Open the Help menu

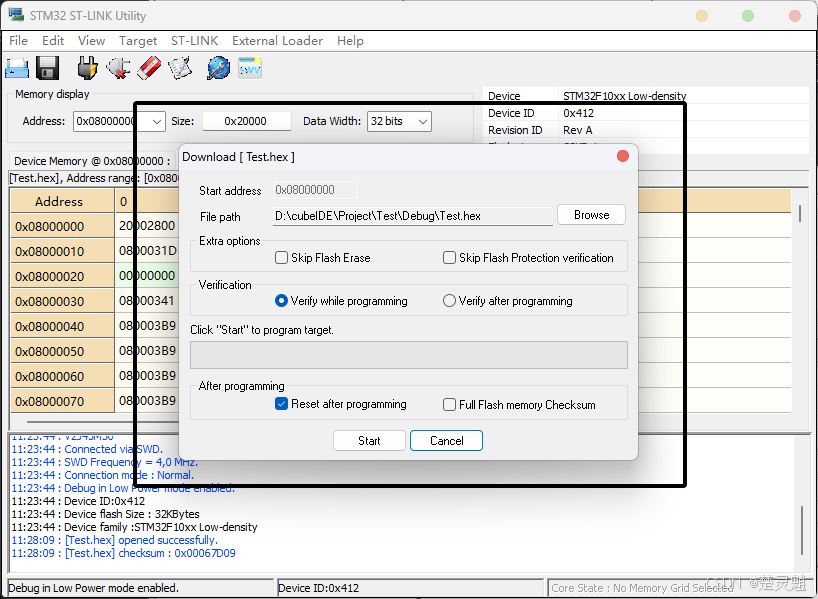click(x=350, y=41)
